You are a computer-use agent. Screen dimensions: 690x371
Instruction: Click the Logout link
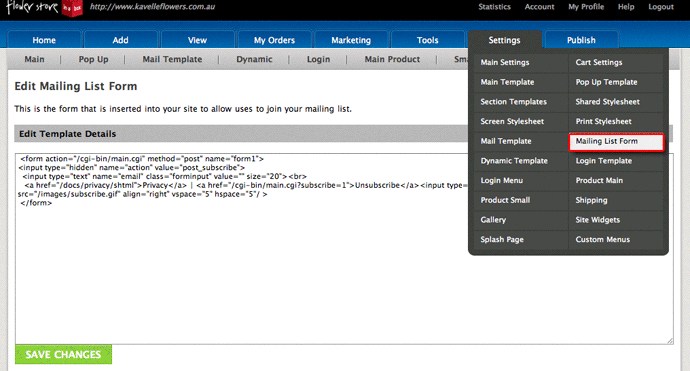point(661,7)
